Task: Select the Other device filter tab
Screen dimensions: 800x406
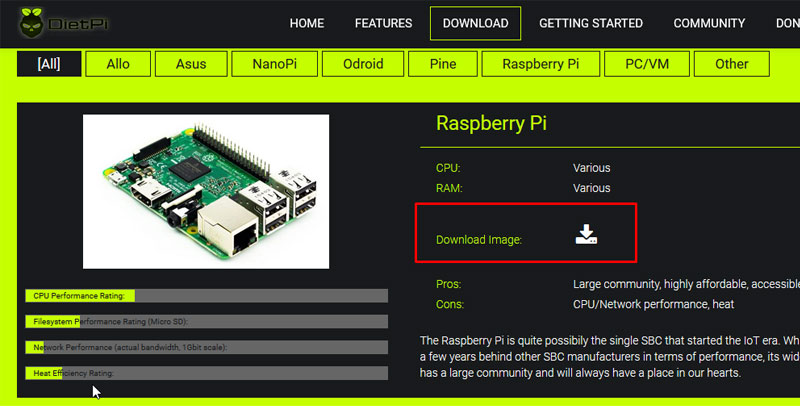Action: pos(732,64)
